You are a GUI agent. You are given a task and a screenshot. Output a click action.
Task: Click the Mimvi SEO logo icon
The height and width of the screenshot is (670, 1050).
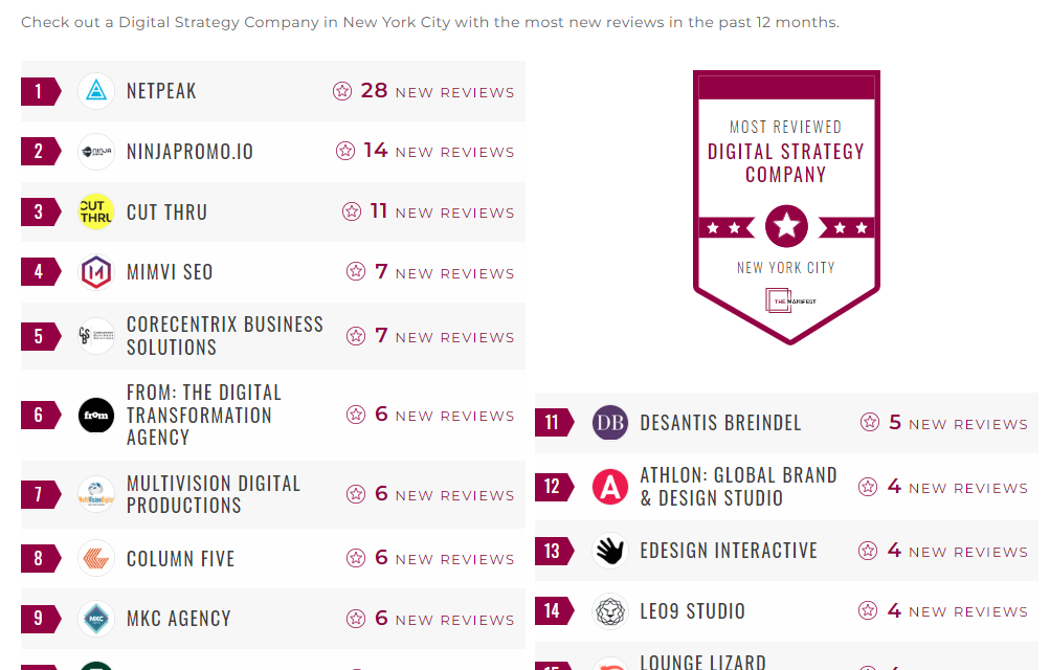pos(97,272)
